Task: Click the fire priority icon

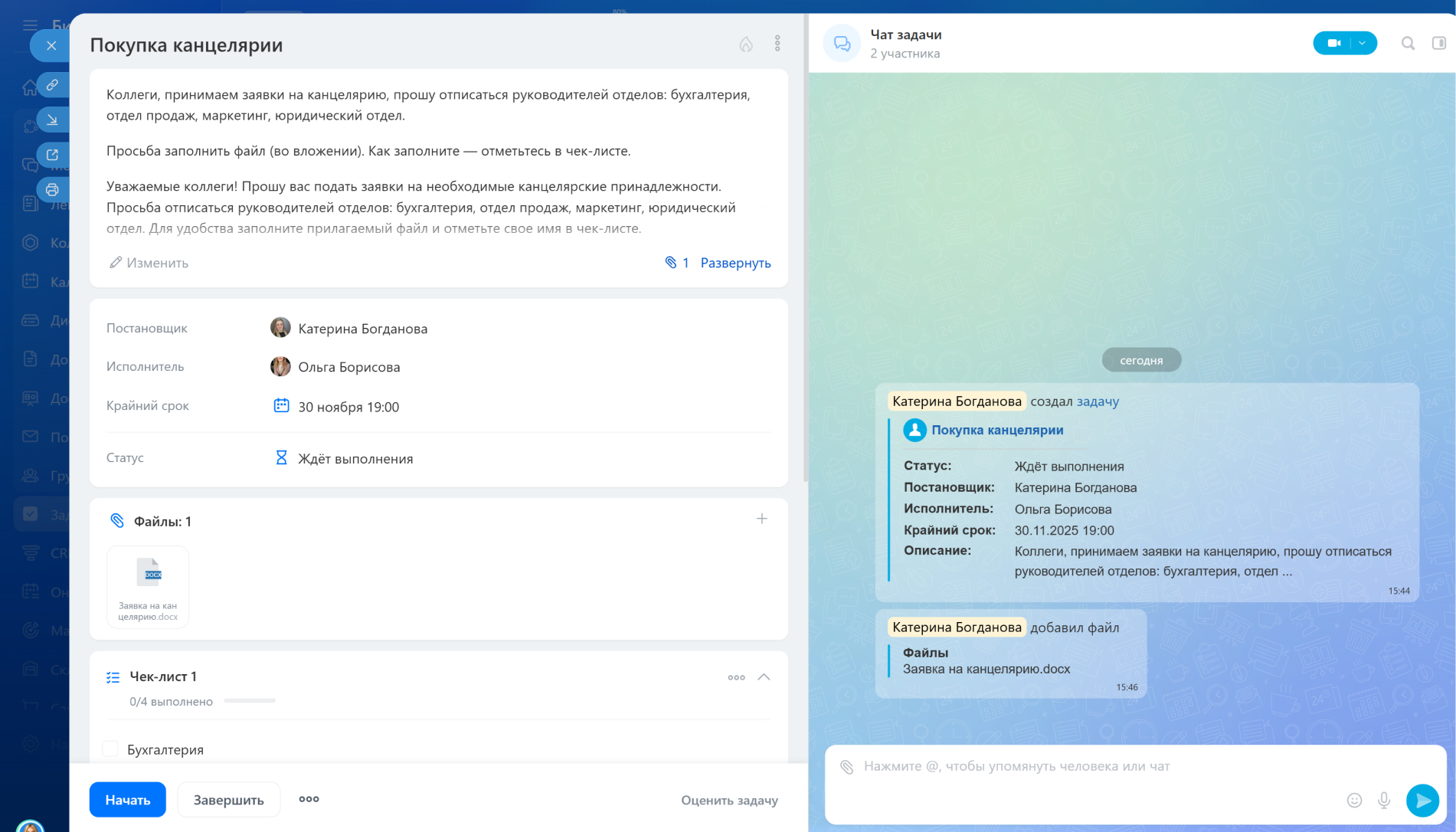Action: pyautogui.click(x=745, y=44)
